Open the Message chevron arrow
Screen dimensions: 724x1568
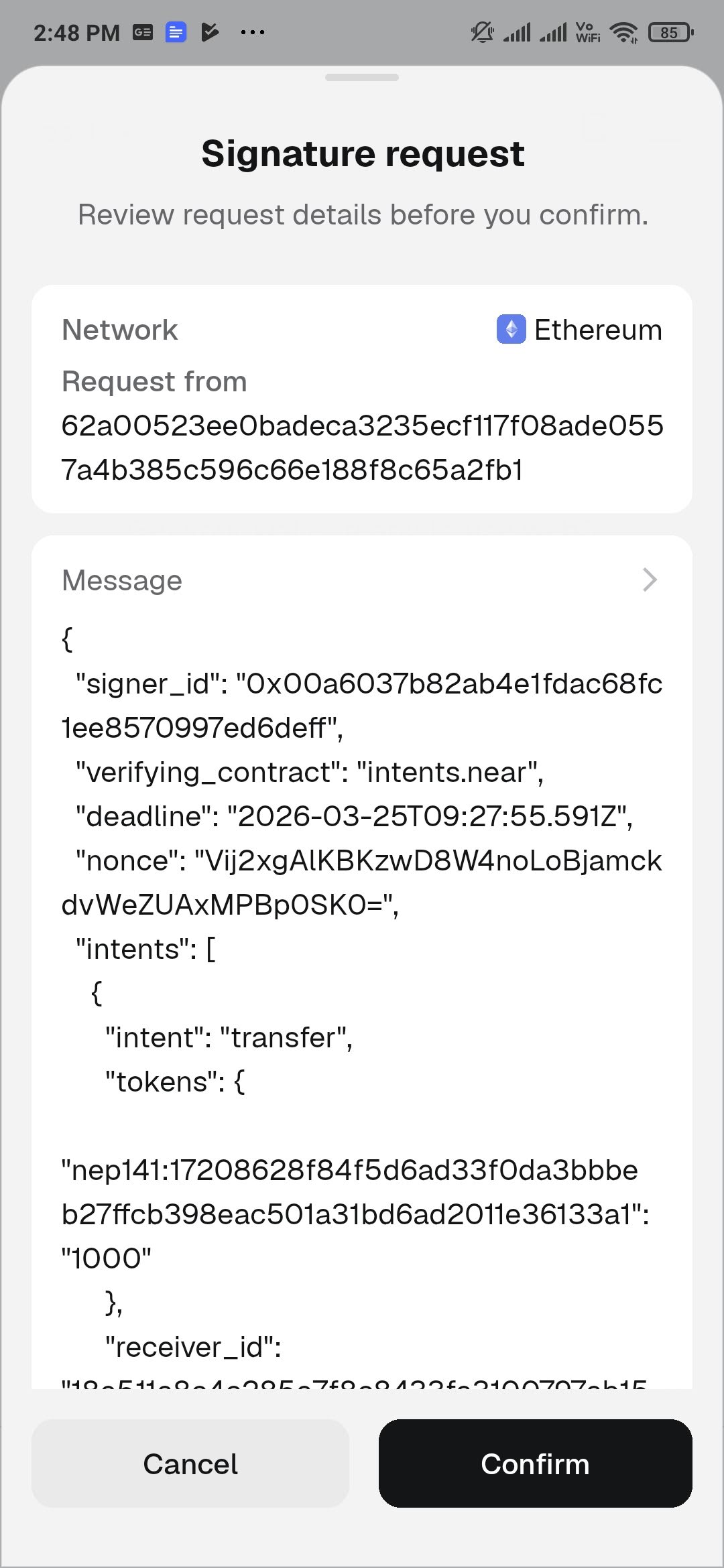point(649,580)
